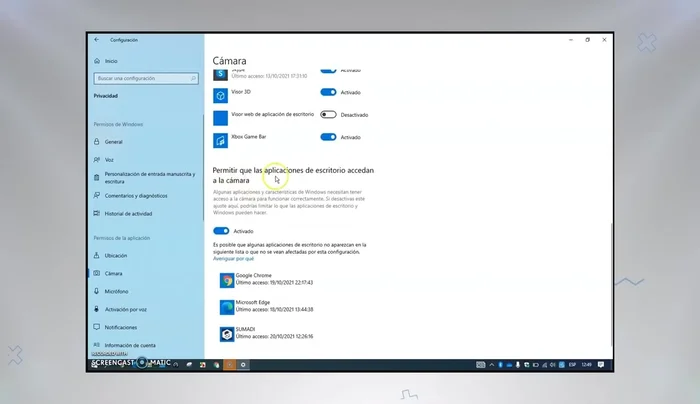This screenshot has height=404, width=700.
Task: Open Historial de actividad page
Action: point(128,214)
